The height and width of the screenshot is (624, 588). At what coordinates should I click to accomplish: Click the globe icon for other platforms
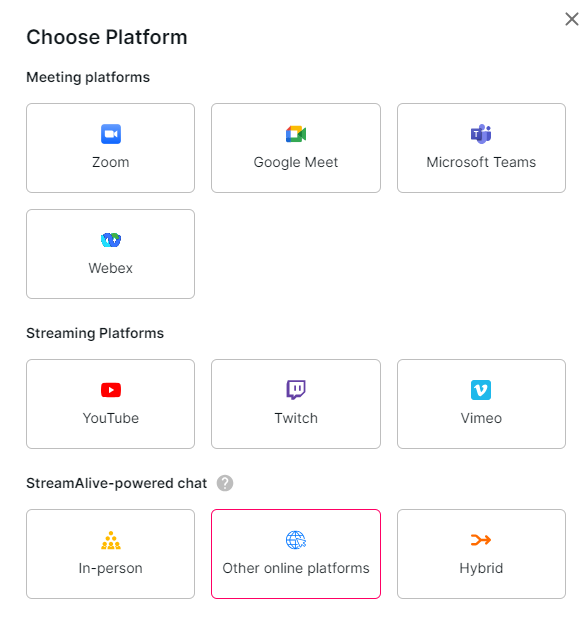[296, 540]
